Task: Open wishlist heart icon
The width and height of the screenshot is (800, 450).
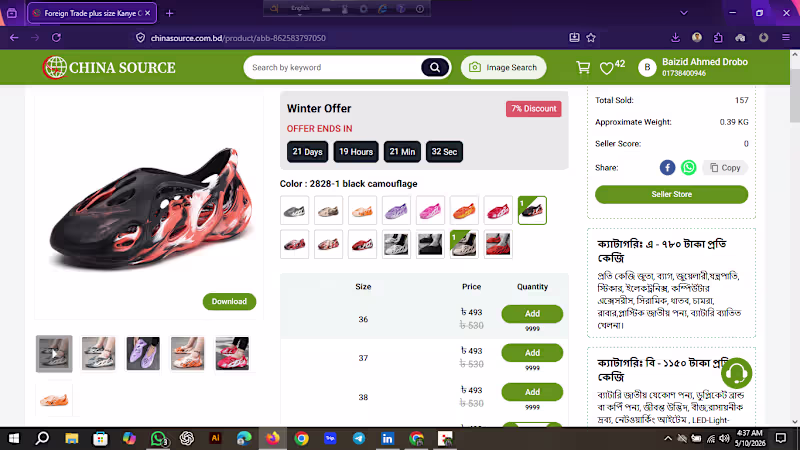Action: pos(606,68)
